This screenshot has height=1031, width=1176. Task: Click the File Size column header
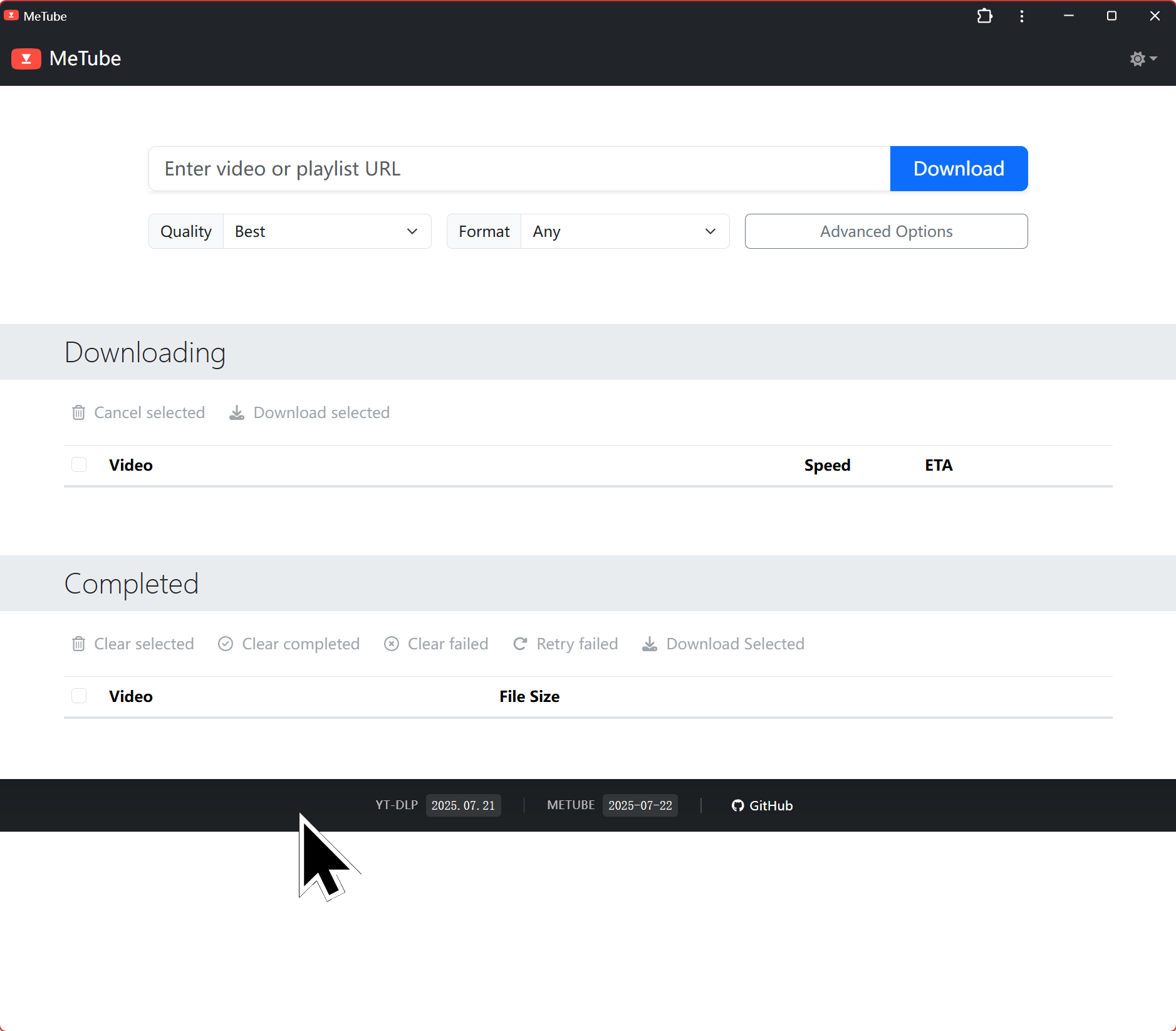point(529,696)
